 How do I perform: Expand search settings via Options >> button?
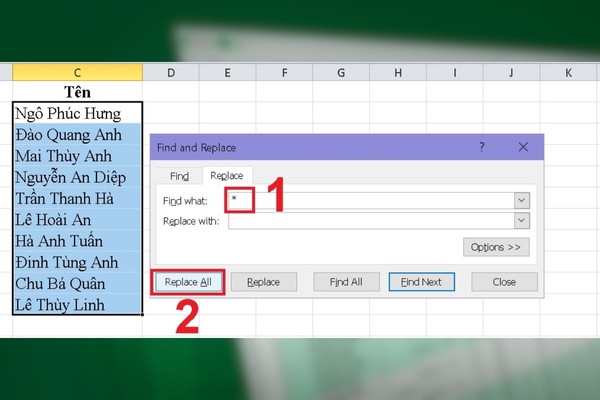(x=496, y=247)
